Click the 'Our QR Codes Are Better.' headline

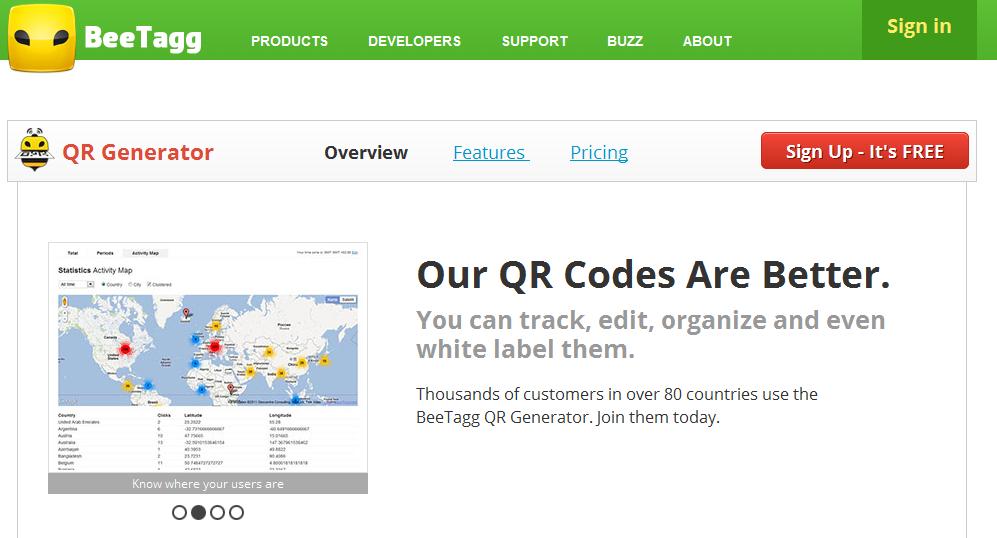(653, 275)
